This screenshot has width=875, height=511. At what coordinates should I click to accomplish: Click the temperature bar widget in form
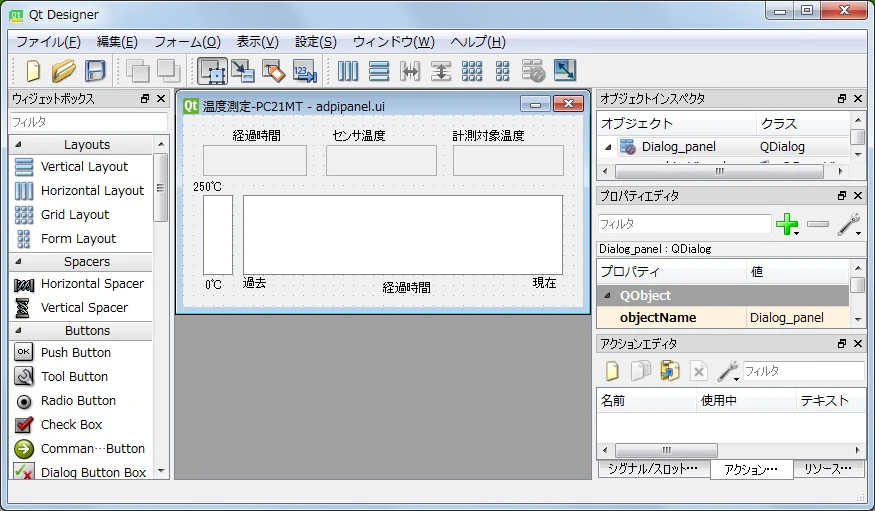[218, 234]
